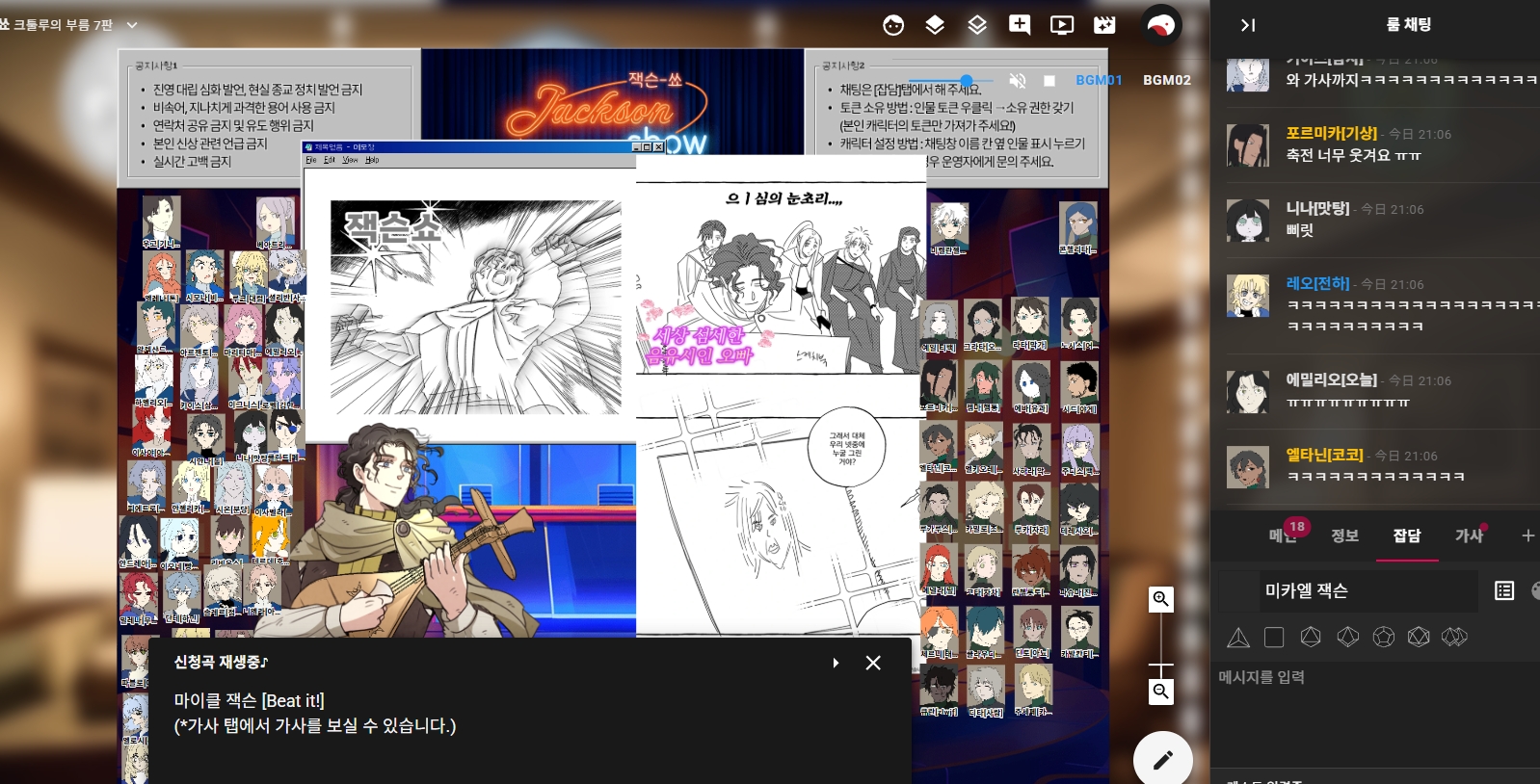Open the room name dropdown arrow
The height and width of the screenshot is (784, 1540).
[x=132, y=25]
